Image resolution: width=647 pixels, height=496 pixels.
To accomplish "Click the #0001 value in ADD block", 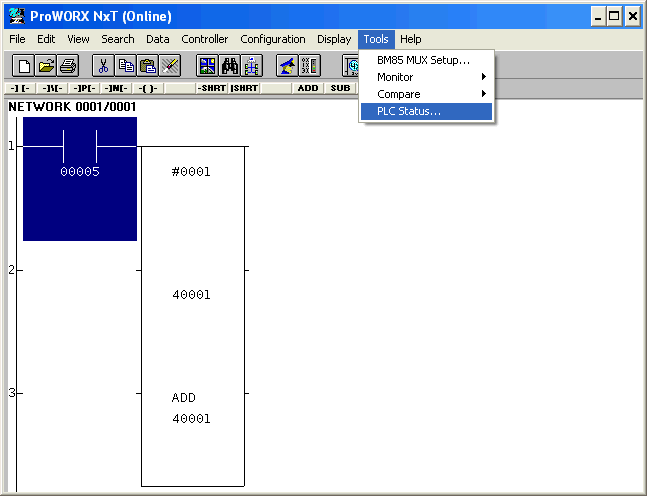I will [x=191, y=172].
